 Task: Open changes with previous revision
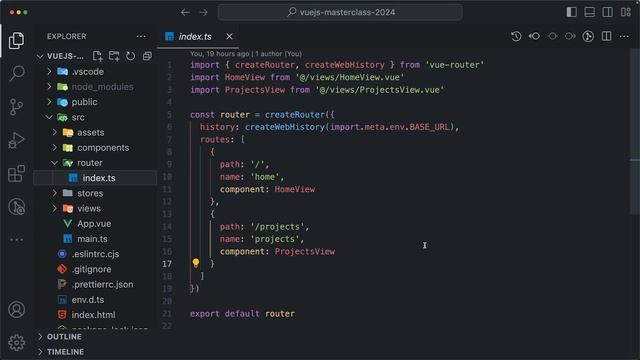[x=534, y=36]
